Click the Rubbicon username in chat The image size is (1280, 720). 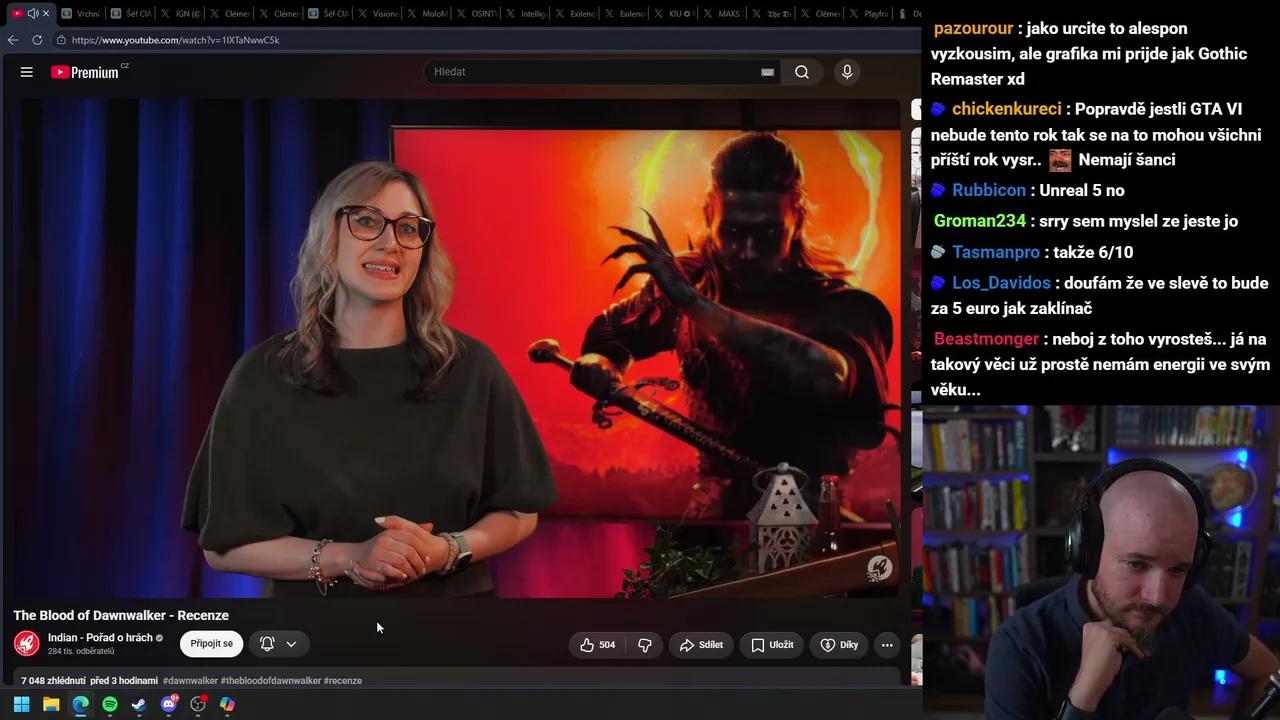(989, 190)
